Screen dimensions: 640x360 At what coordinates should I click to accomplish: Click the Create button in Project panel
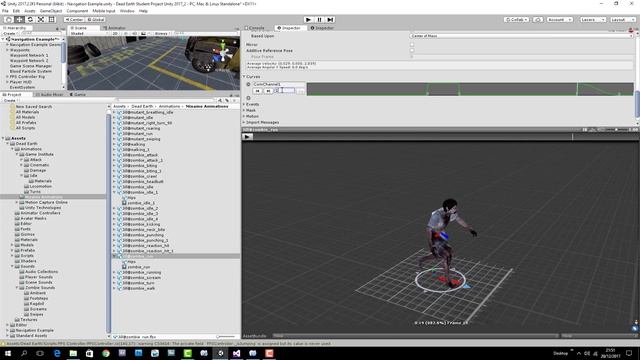10,100
